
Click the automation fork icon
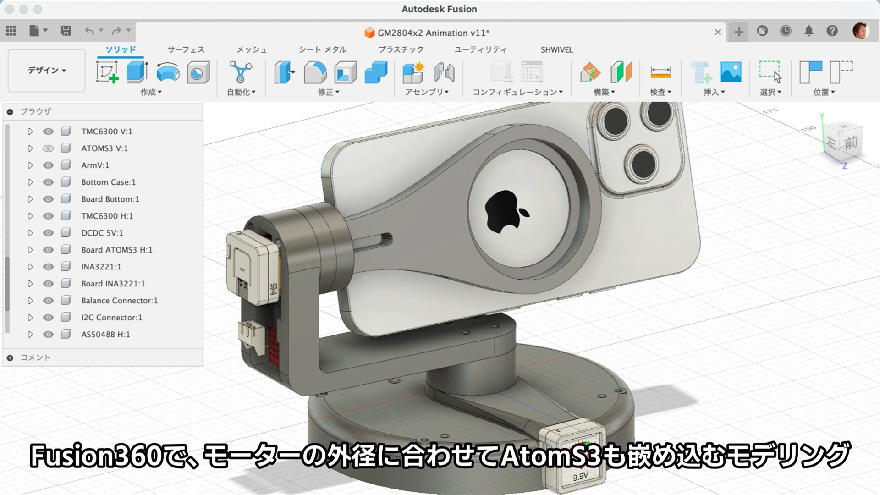[x=241, y=72]
